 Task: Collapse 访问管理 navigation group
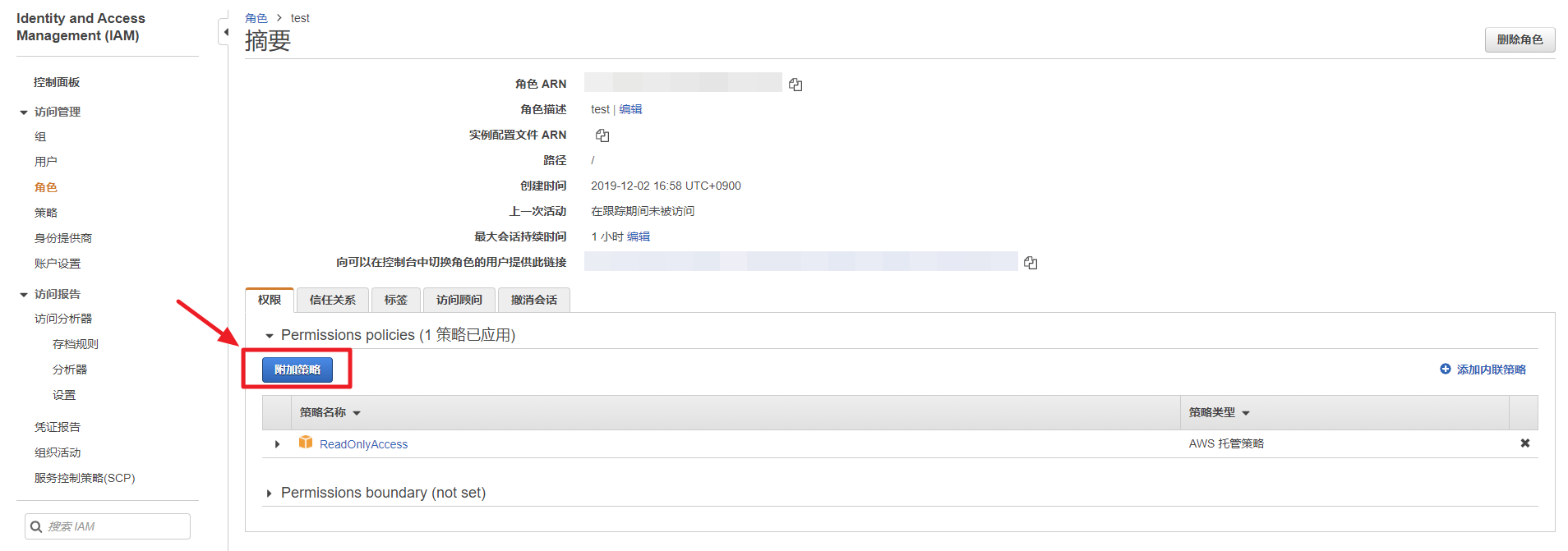point(24,112)
